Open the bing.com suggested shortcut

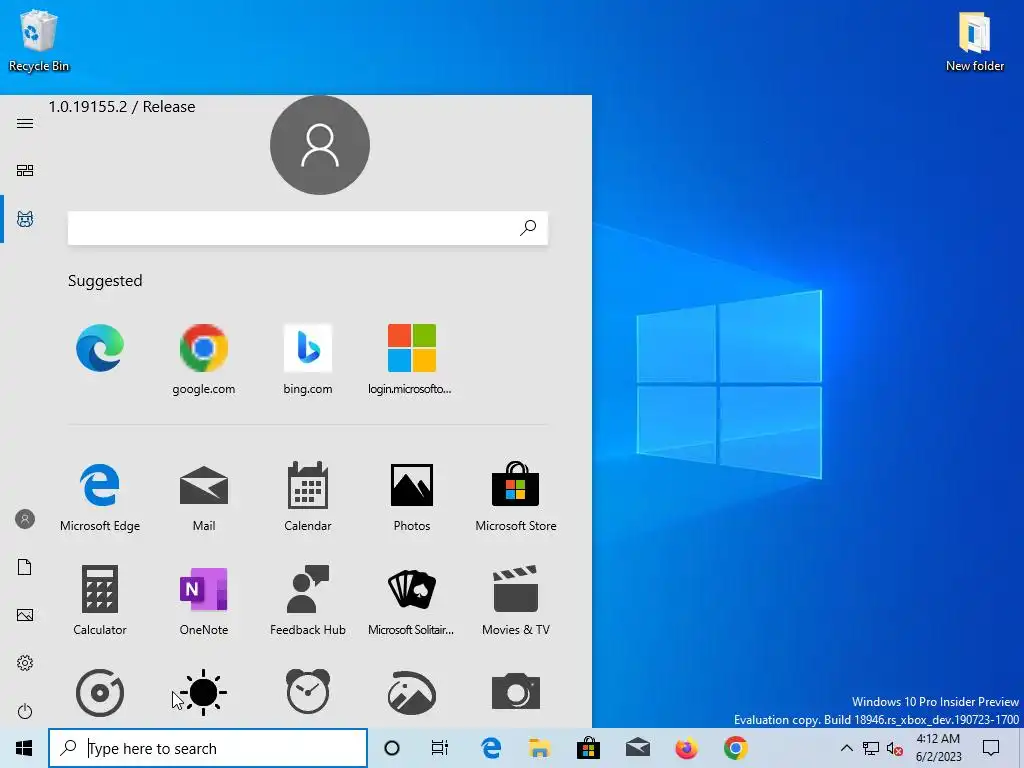pos(308,359)
